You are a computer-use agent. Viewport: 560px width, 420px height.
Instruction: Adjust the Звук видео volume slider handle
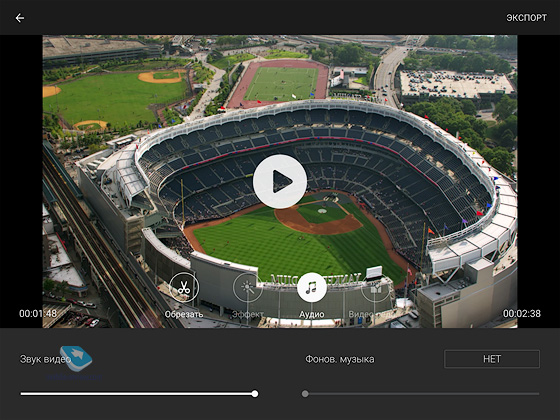click(255, 394)
